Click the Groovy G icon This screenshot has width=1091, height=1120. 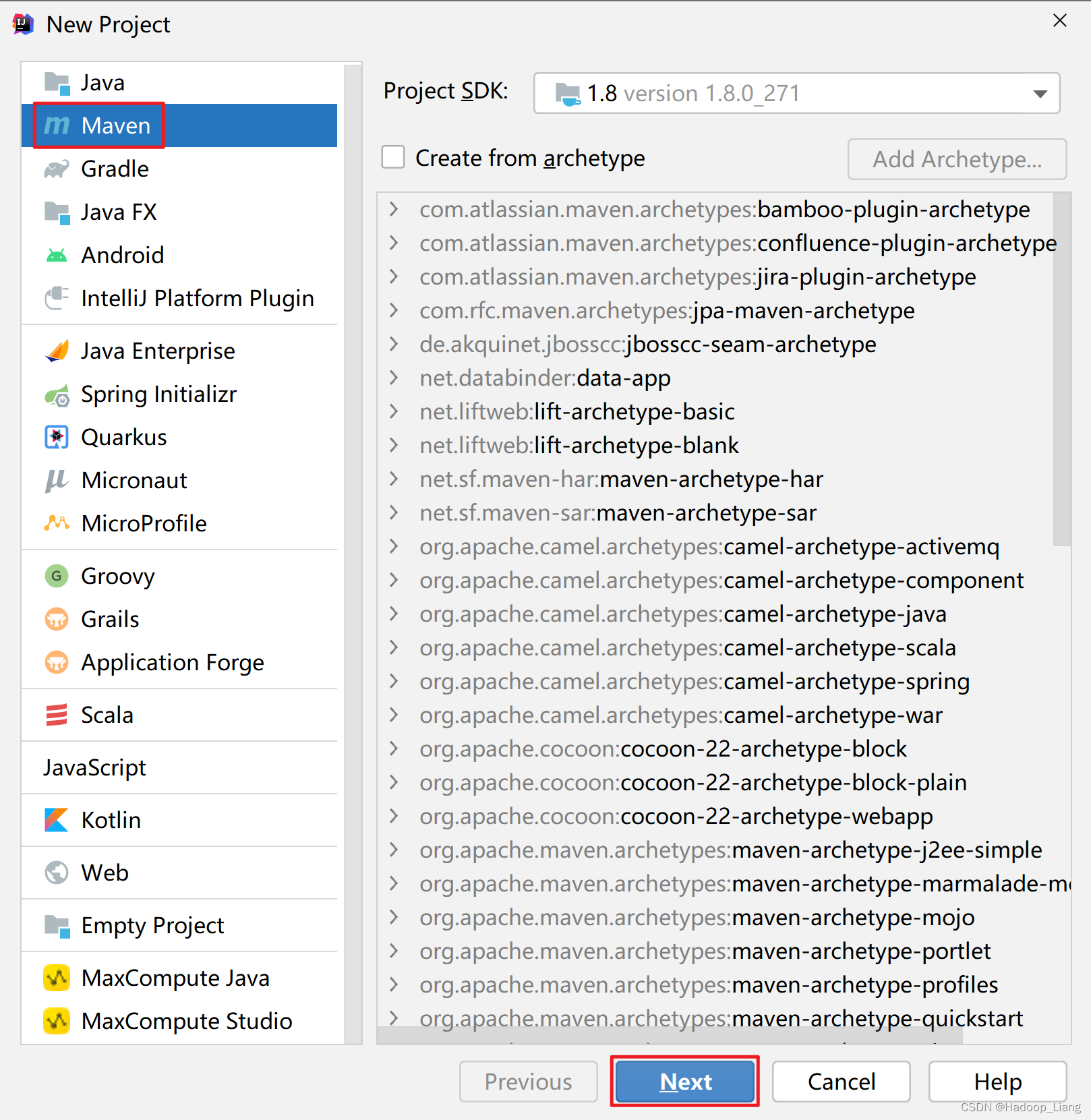57,576
